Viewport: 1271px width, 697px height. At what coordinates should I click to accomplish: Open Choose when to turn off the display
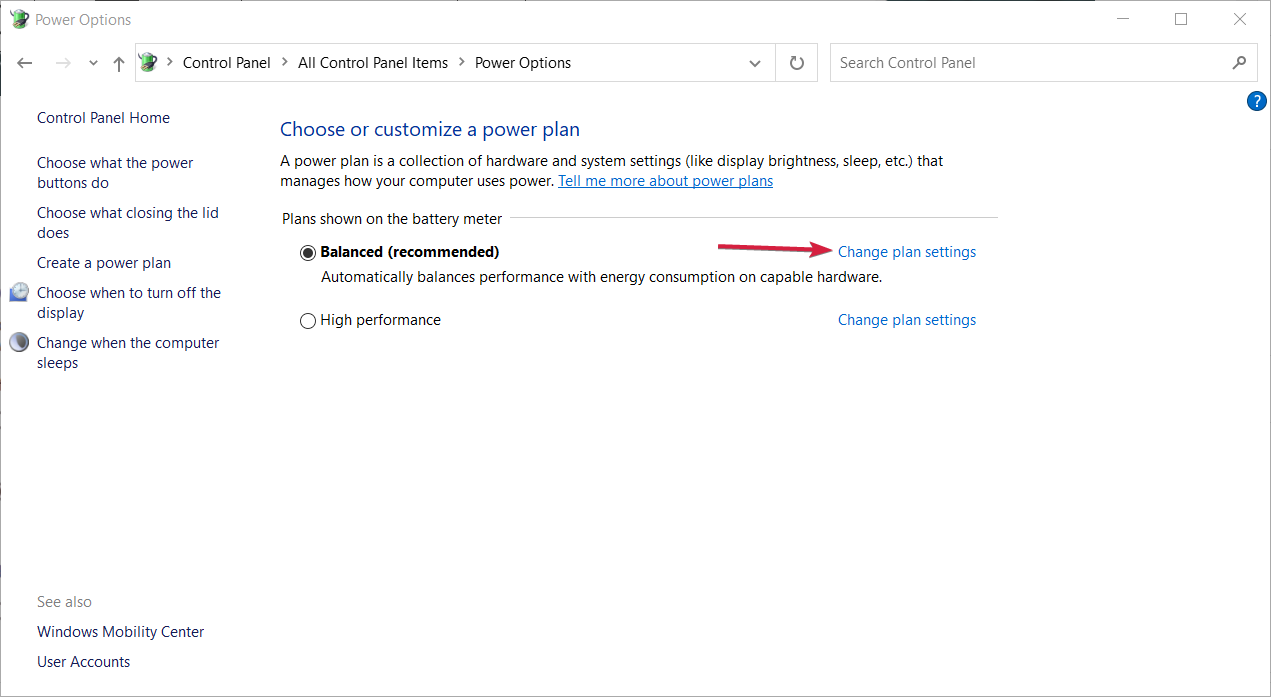click(x=129, y=303)
